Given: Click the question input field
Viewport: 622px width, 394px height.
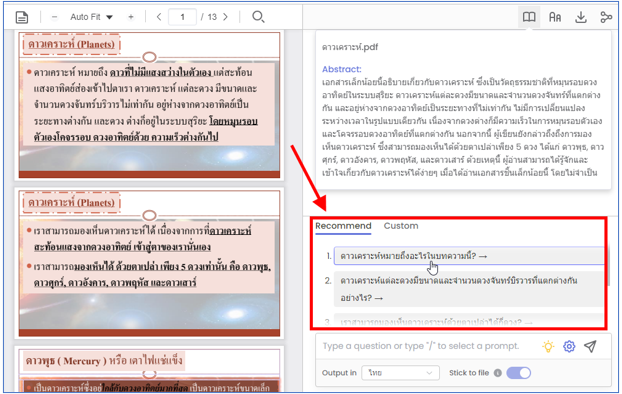Looking at the screenshot, I should [420, 346].
